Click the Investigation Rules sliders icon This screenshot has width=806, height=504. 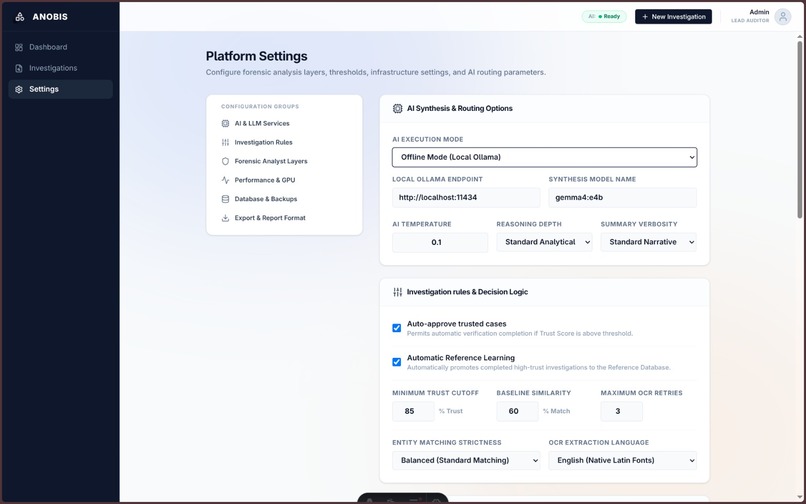225,142
